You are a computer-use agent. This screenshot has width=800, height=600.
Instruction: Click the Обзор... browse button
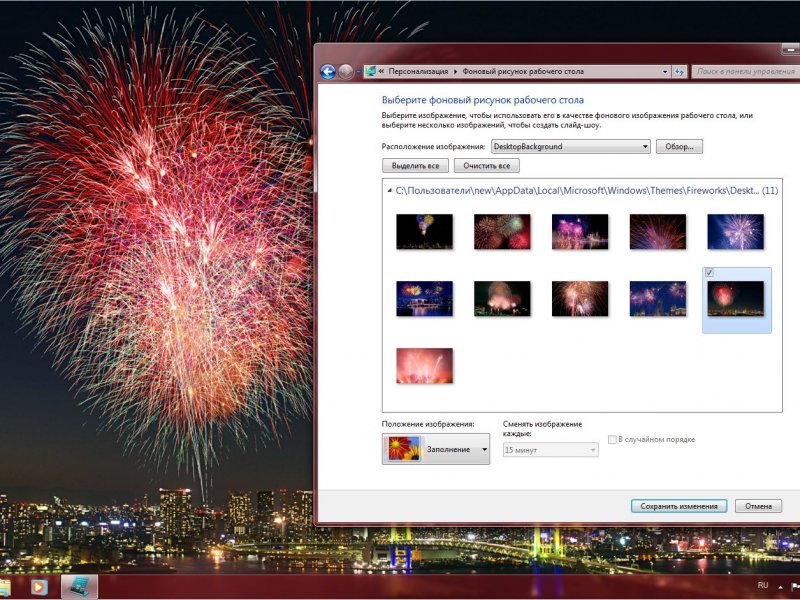click(679, 146)
